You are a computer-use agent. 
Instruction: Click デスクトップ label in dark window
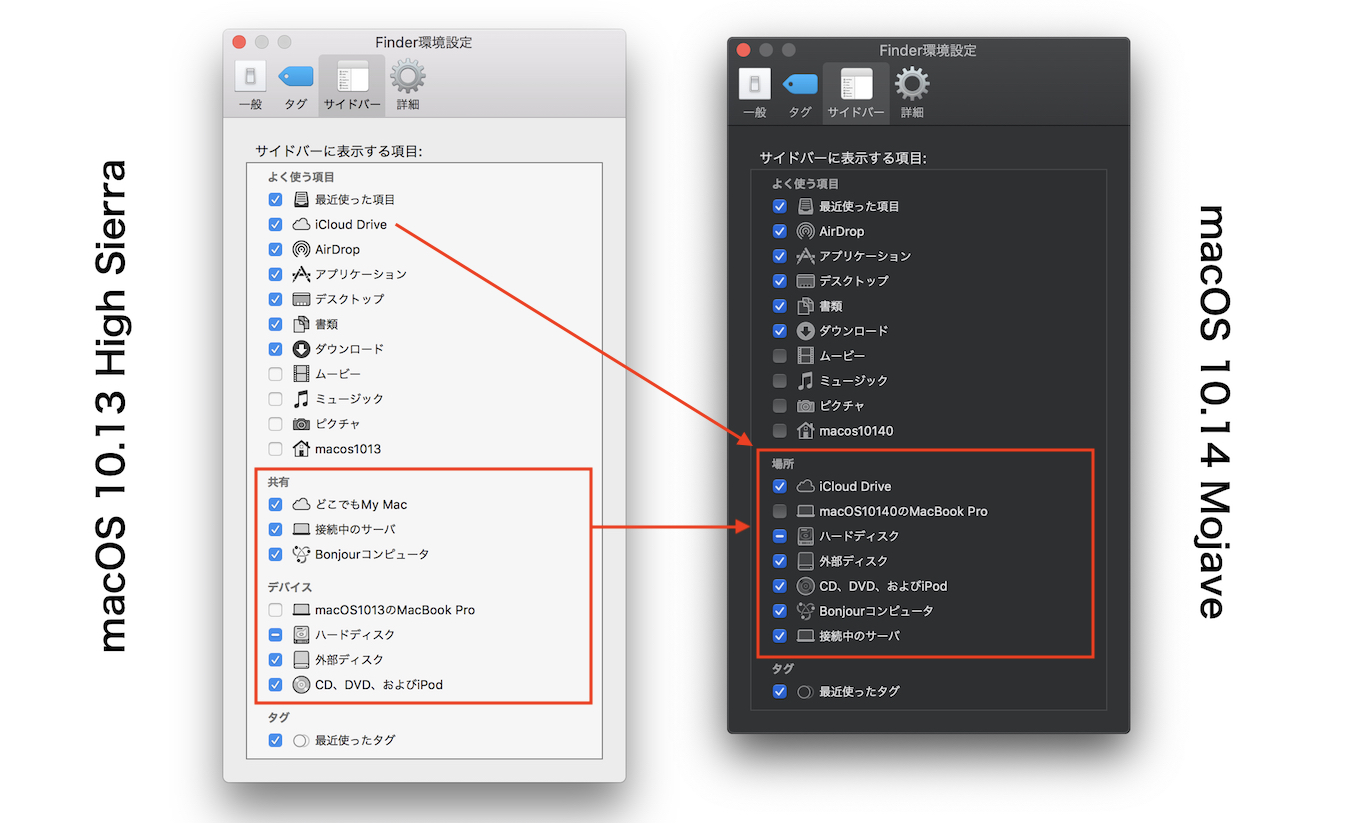point(854,281)
